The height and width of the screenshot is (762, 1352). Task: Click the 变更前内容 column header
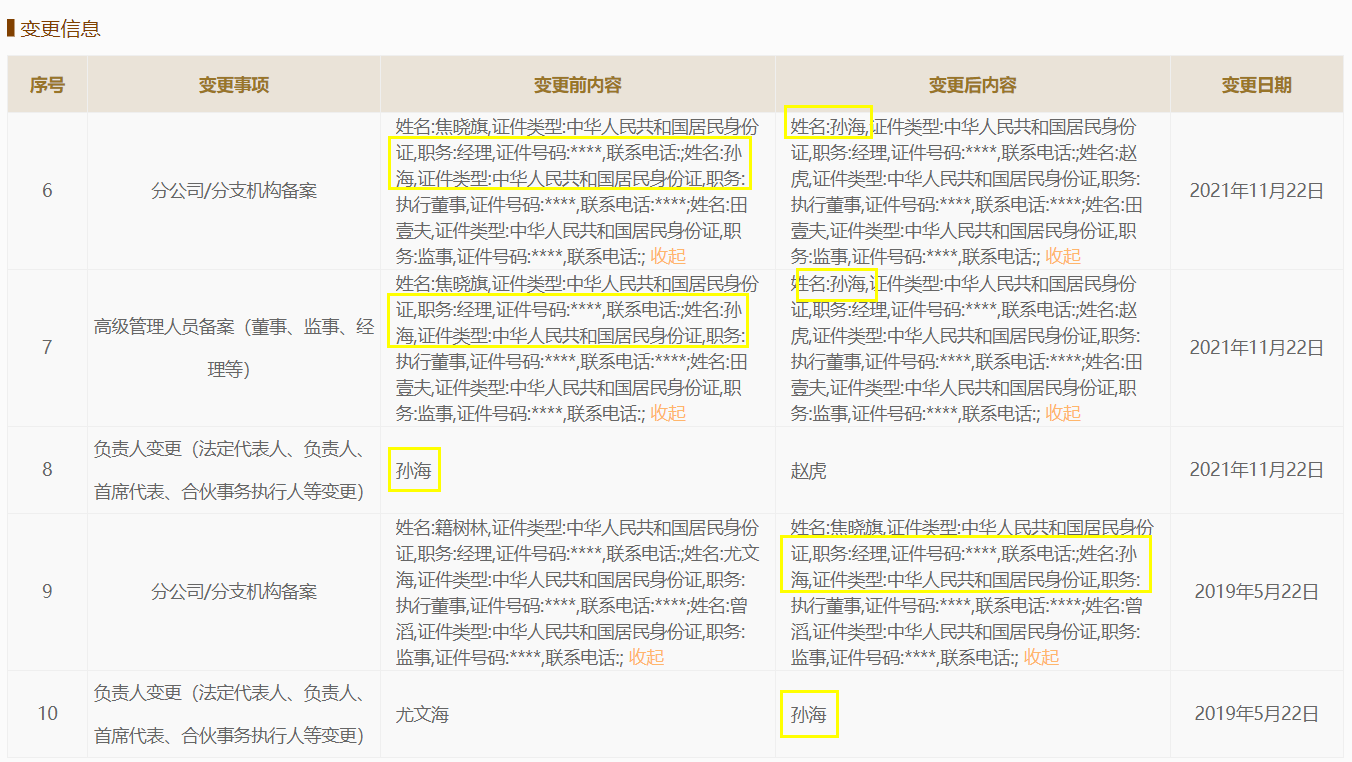tap(577, 85)
